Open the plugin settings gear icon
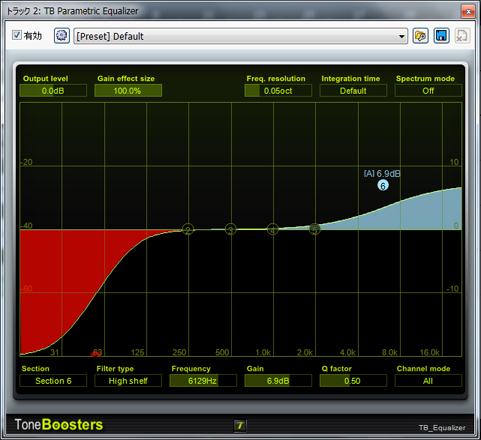 coord(62,35)
